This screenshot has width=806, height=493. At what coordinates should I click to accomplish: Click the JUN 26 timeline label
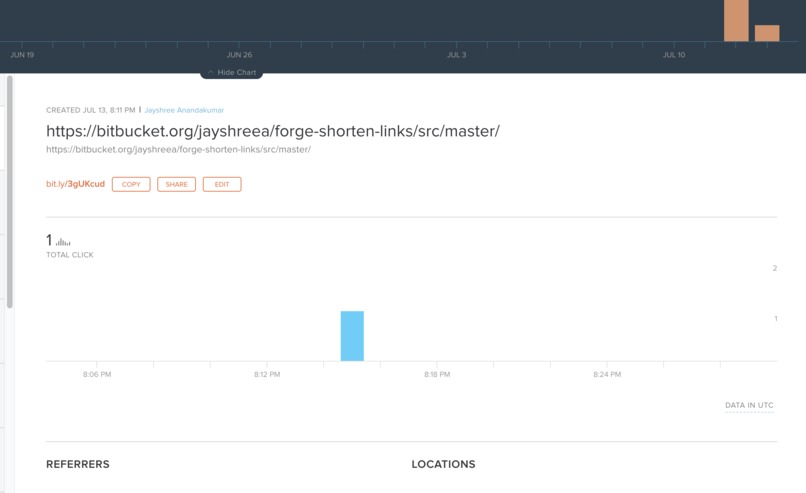[x=240, y=55]
